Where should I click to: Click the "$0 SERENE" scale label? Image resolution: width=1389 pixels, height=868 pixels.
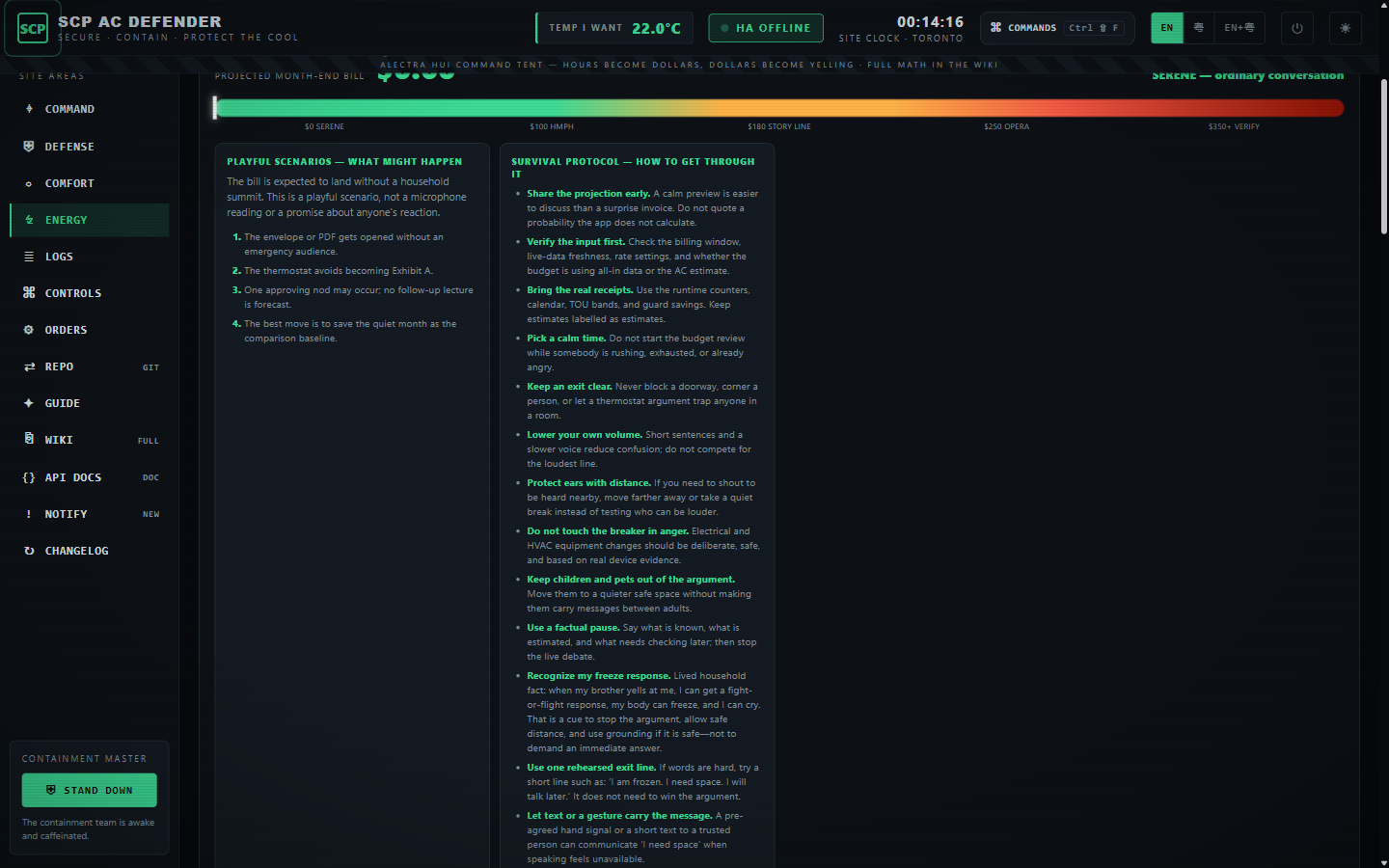[324, 127]
